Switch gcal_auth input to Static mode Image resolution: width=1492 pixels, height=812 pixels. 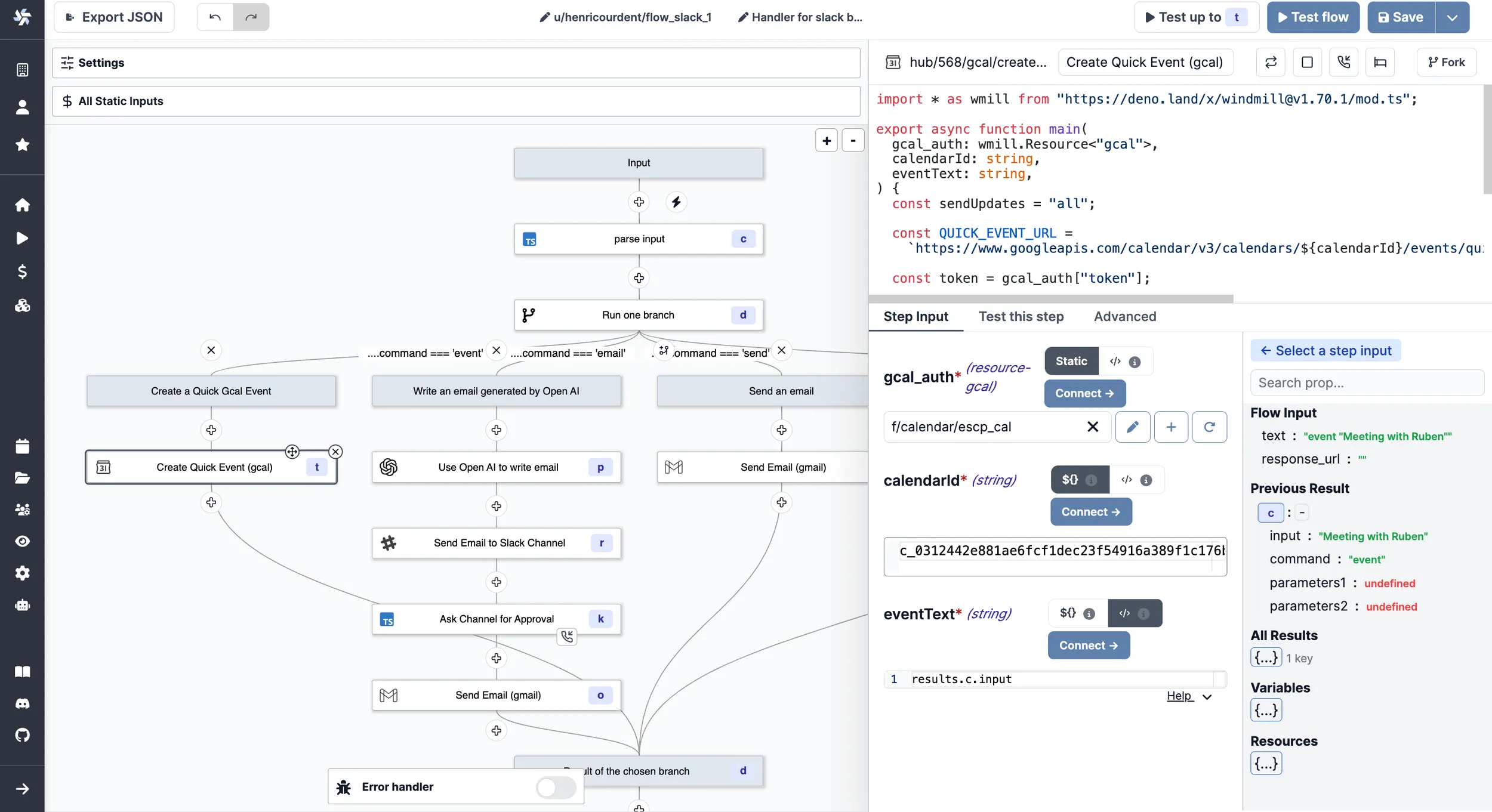[x=1070, y=361]
